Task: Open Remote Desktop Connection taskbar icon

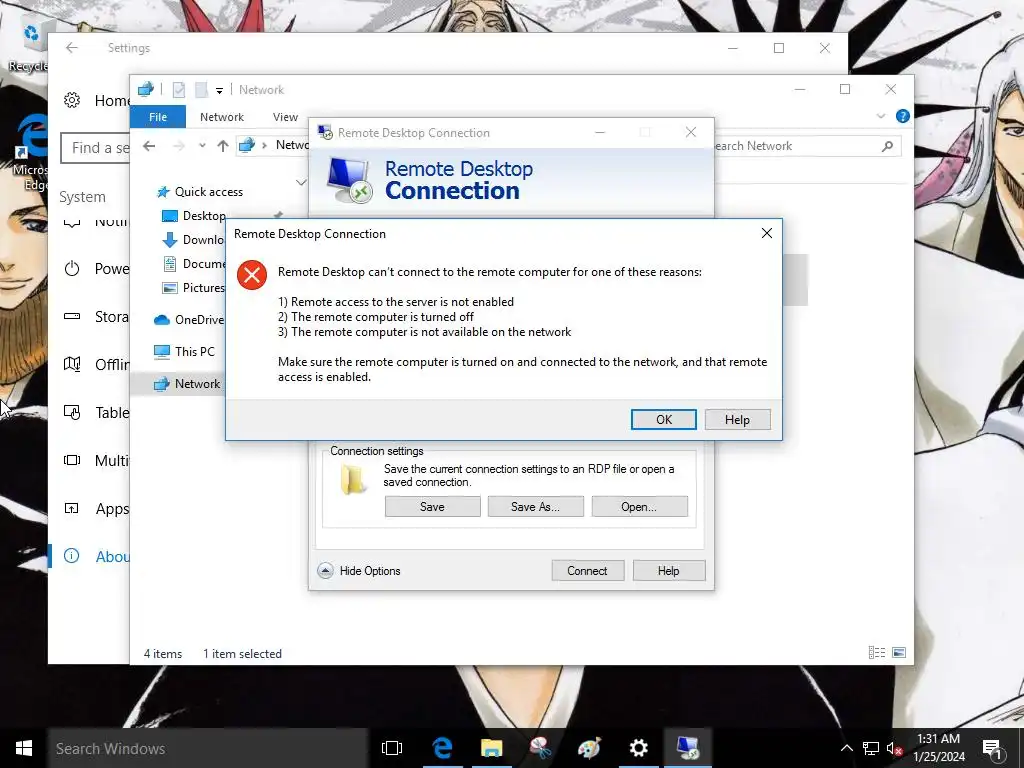Action: coord(688,748)
